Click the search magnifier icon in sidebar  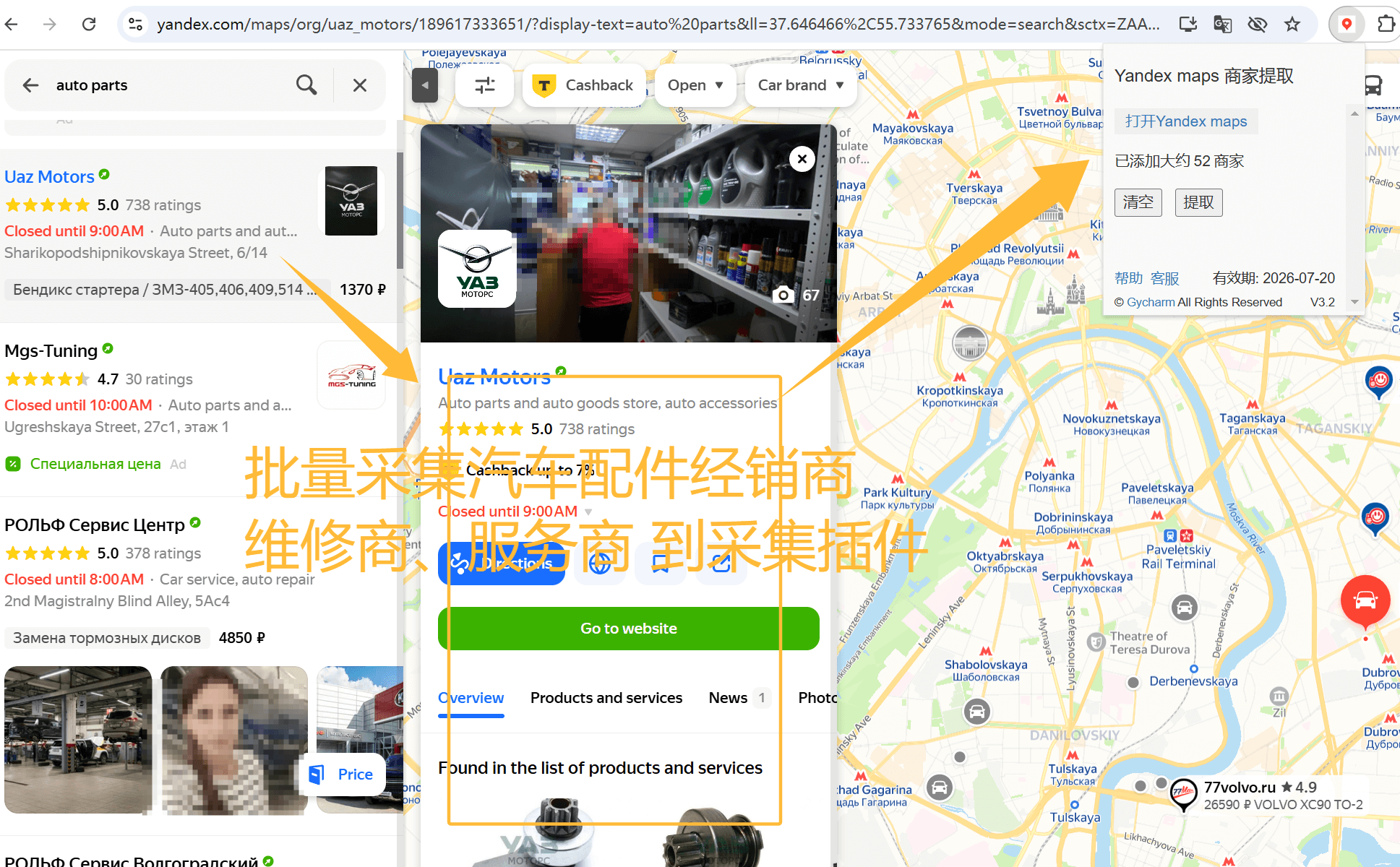306,85
